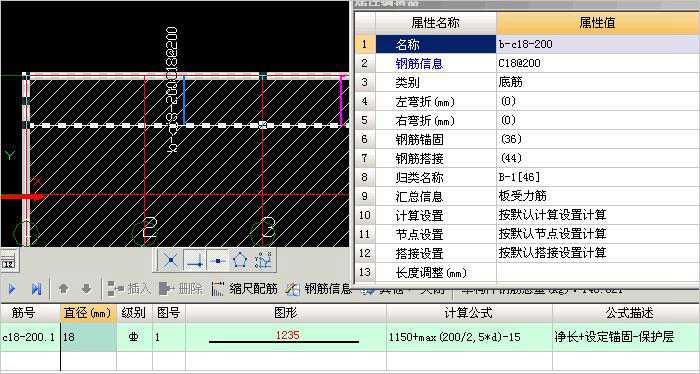Image resolution: width=700 pixels, height=374 pixels.
Task: Select the intersection point snap icon
Action: point(170,260)
